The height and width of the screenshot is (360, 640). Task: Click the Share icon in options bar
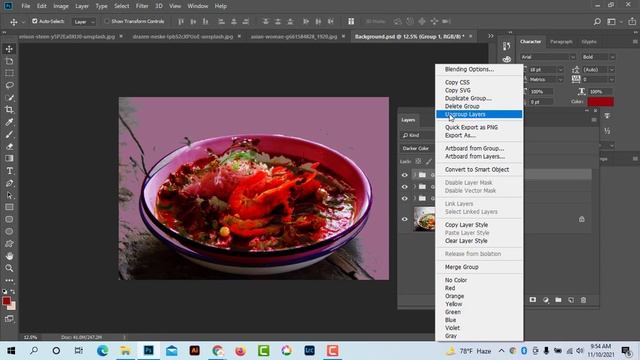(x=631, y=22)
